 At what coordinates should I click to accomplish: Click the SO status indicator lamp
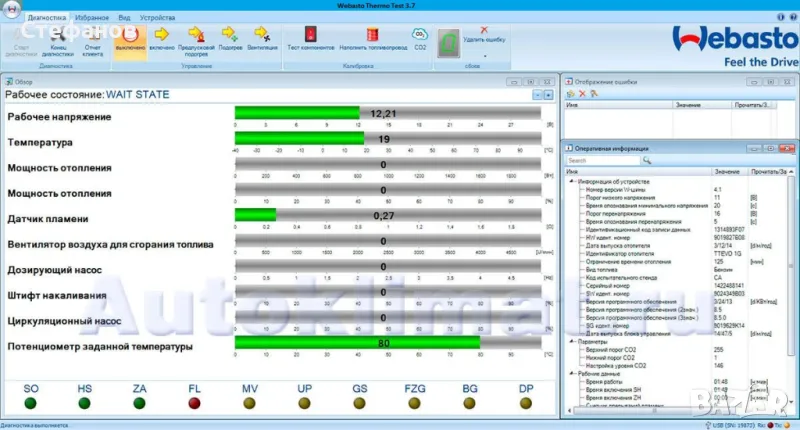(32, 403)
